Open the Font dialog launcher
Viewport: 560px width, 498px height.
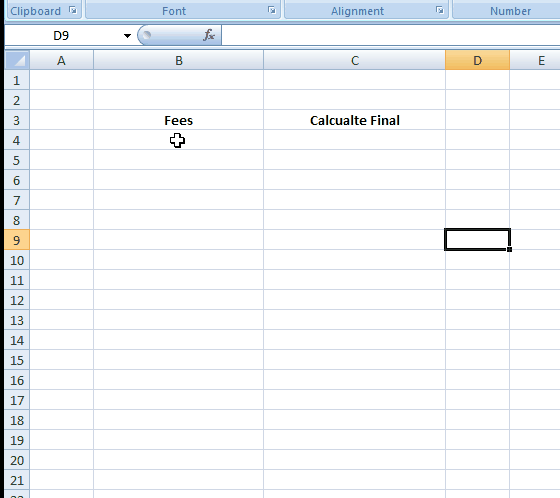(x=272, y=10)
